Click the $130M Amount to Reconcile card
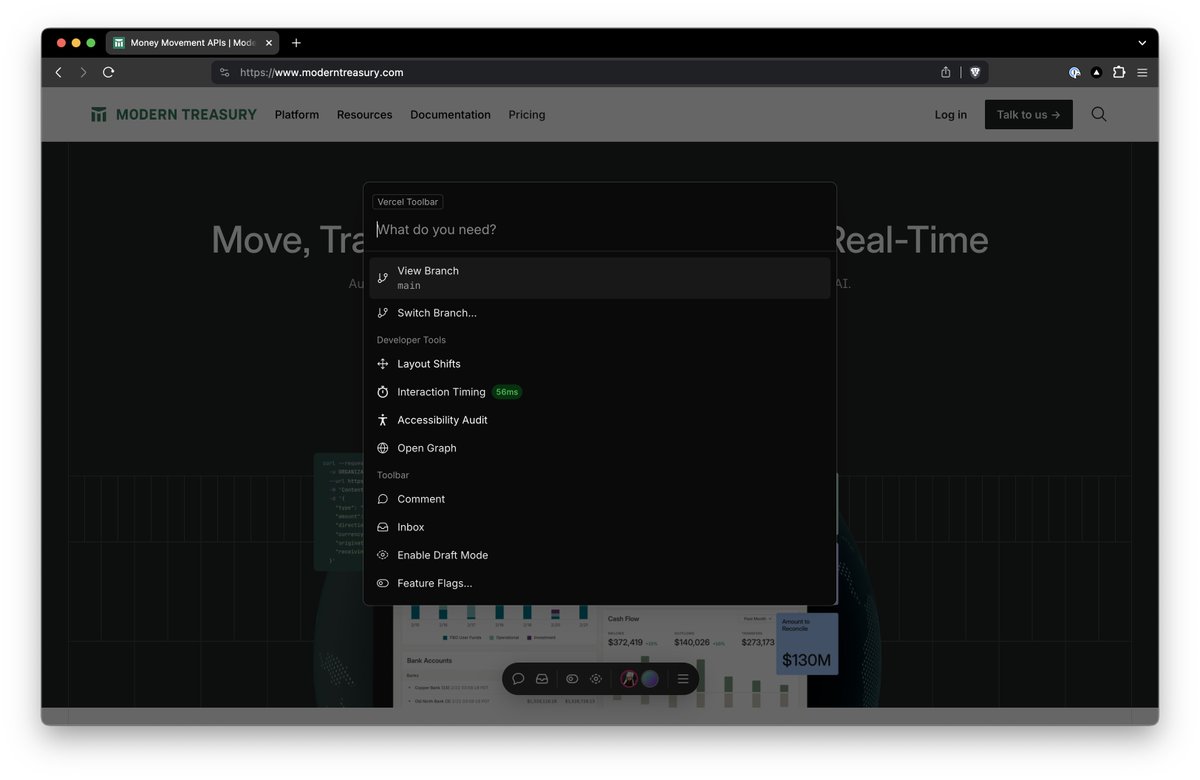Screen dimensions: 1200x780 [x=807, y=643]
